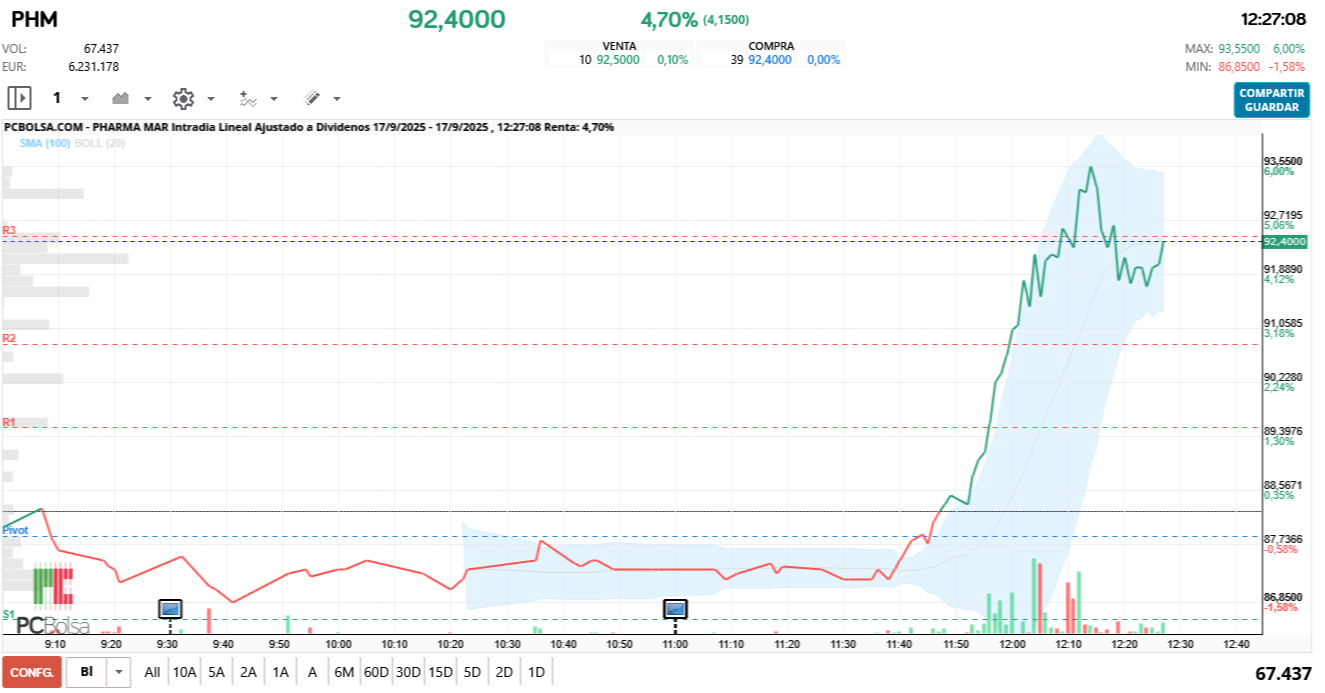Select the 30D time range
The image size is (1325, 693).
pos(408,672)
